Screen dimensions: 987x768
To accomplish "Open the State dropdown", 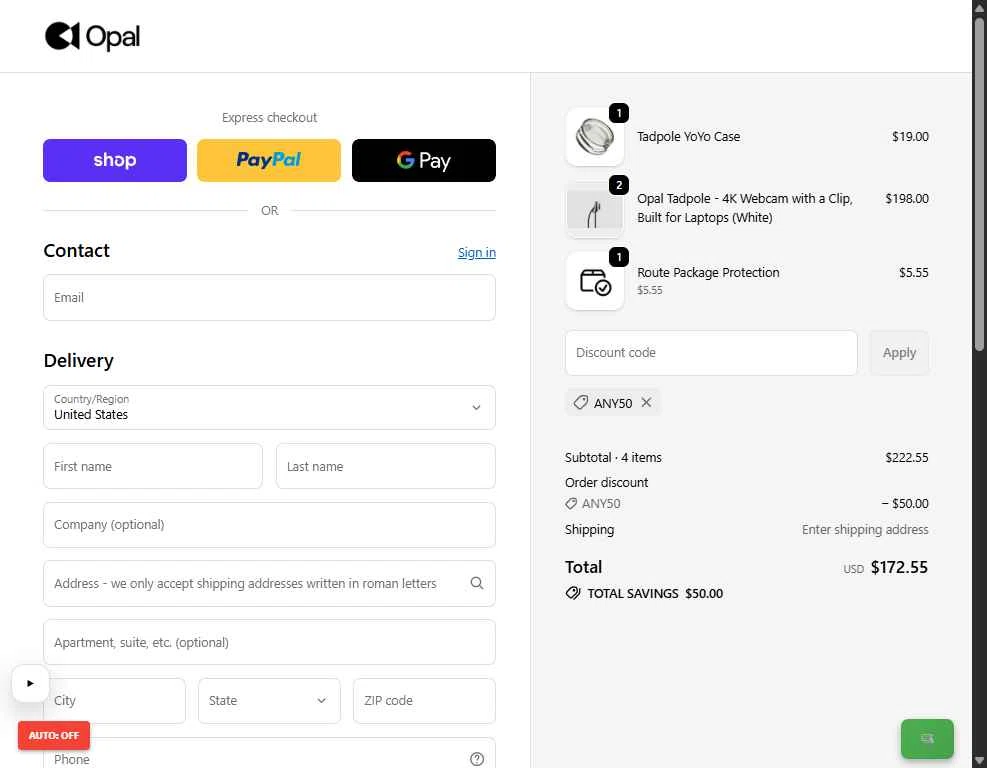I will pyautogui.click(x=269, y=701).
